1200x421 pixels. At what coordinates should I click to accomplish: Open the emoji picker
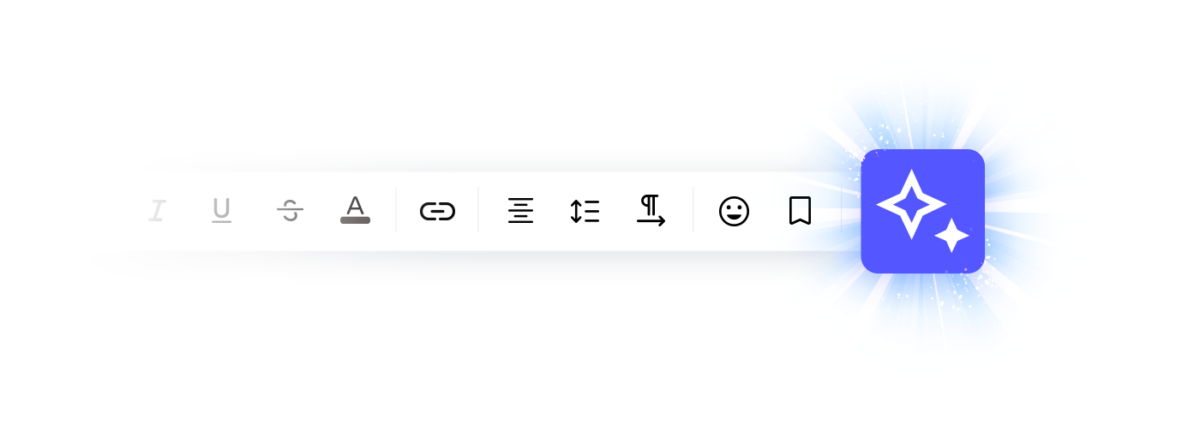734,211
